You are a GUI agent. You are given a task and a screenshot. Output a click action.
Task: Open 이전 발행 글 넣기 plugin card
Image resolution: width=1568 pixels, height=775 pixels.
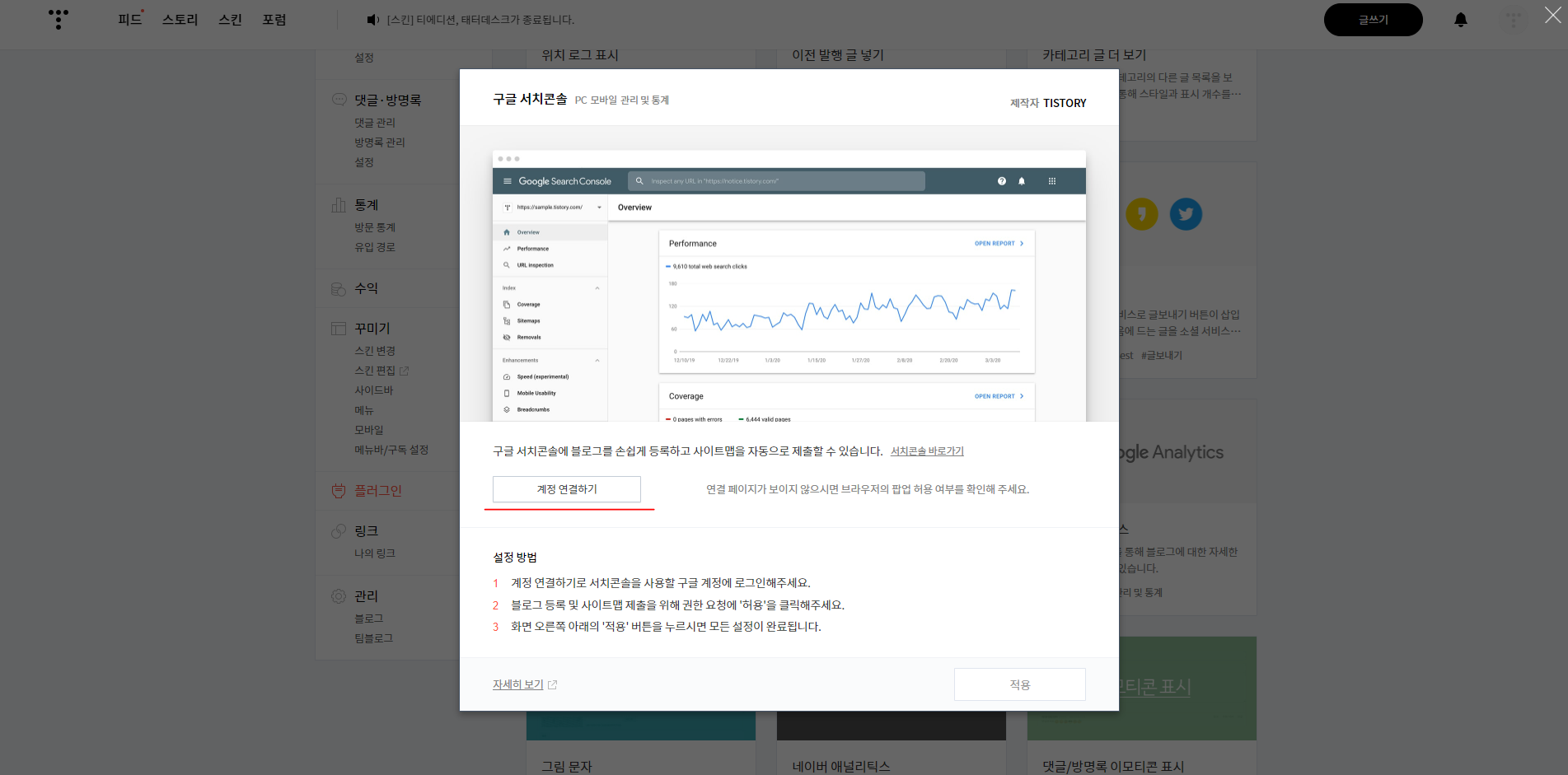[x=838, y=55]
